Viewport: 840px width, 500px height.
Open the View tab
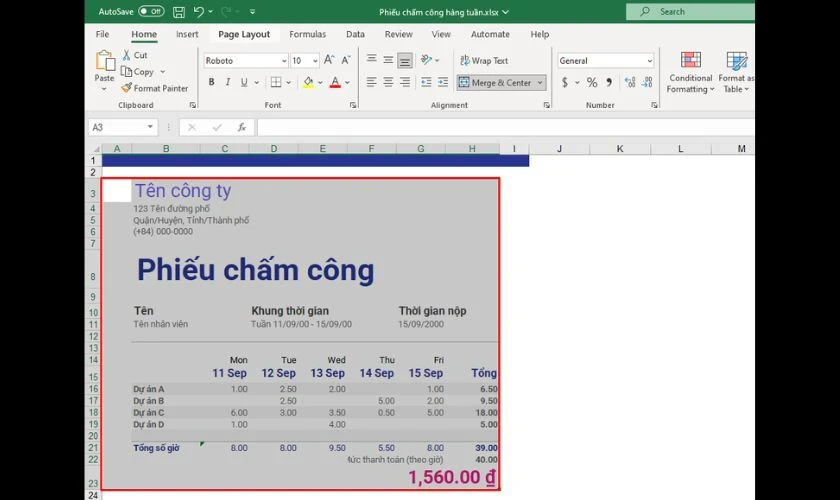[x=441, y=34]
